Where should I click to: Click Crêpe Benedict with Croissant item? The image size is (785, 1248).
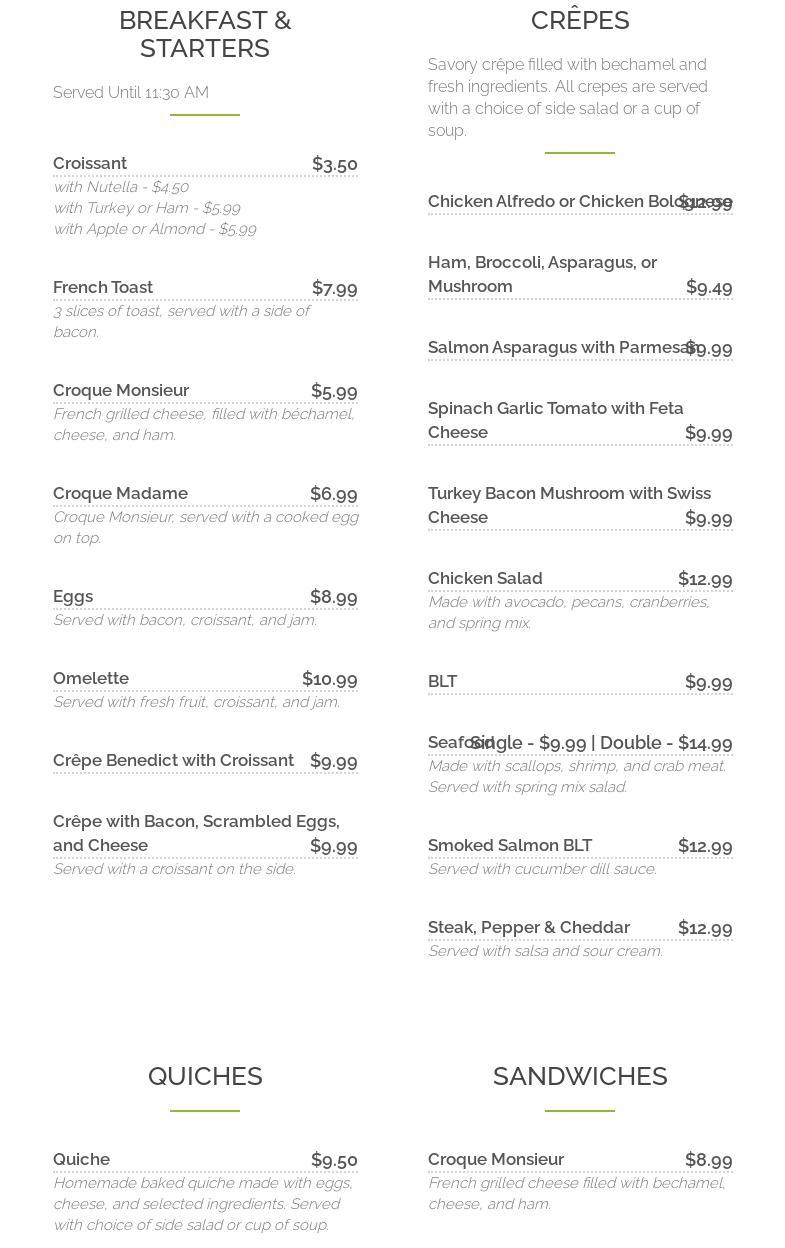tap(173, 760)
